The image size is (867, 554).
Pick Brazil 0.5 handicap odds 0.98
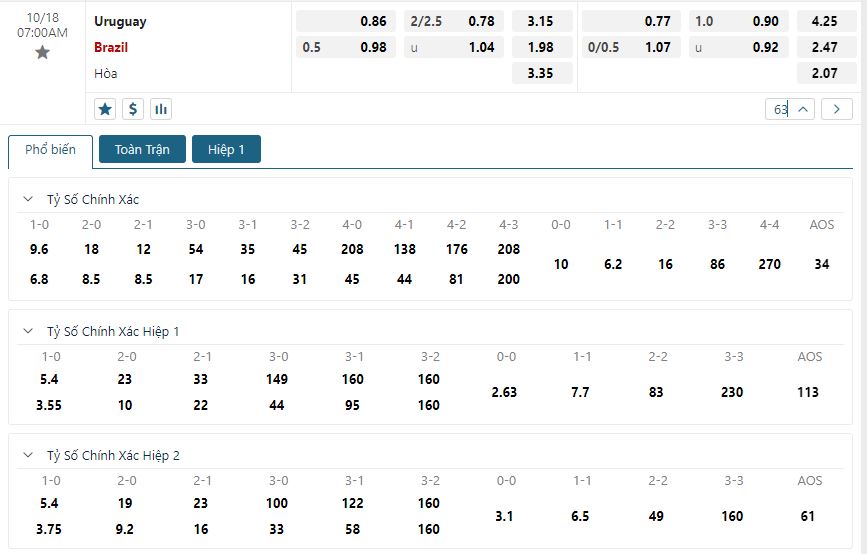pyautogui.click(x=346, y=48)
